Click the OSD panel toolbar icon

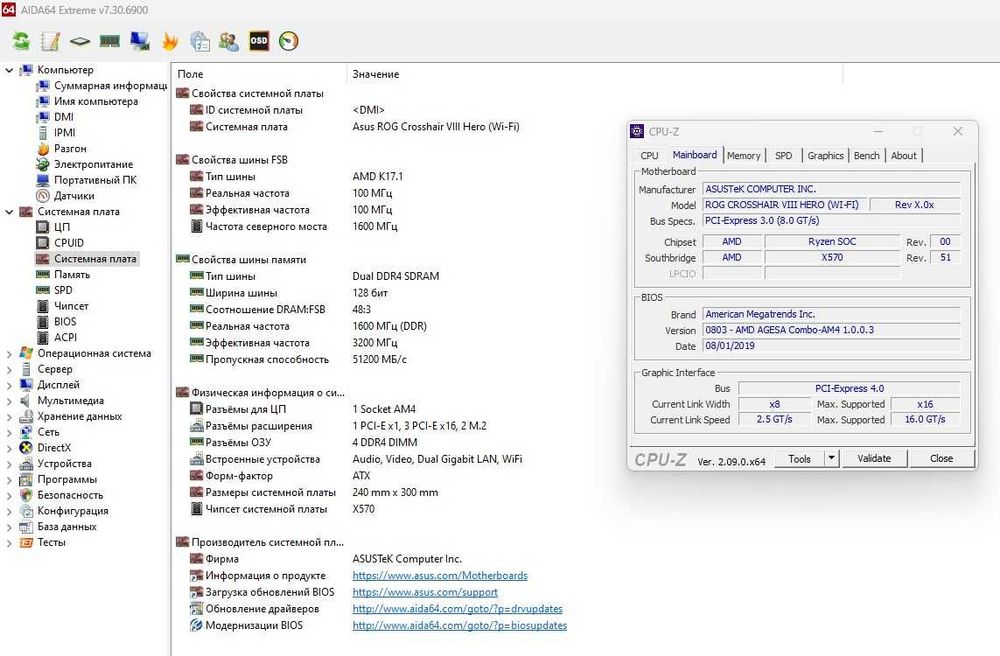click(x=259, y=41)
